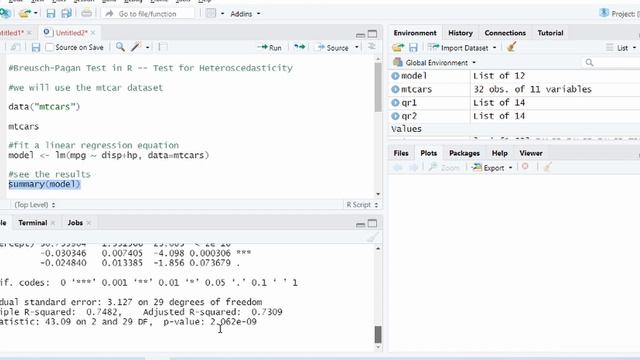Open the Top Level code section selector

35,204
